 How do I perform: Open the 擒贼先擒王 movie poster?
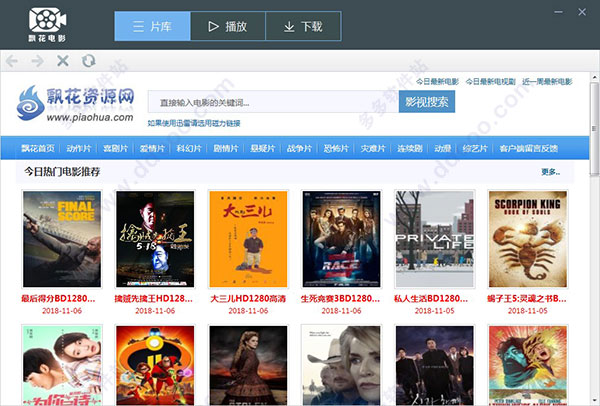pos(155,239)
